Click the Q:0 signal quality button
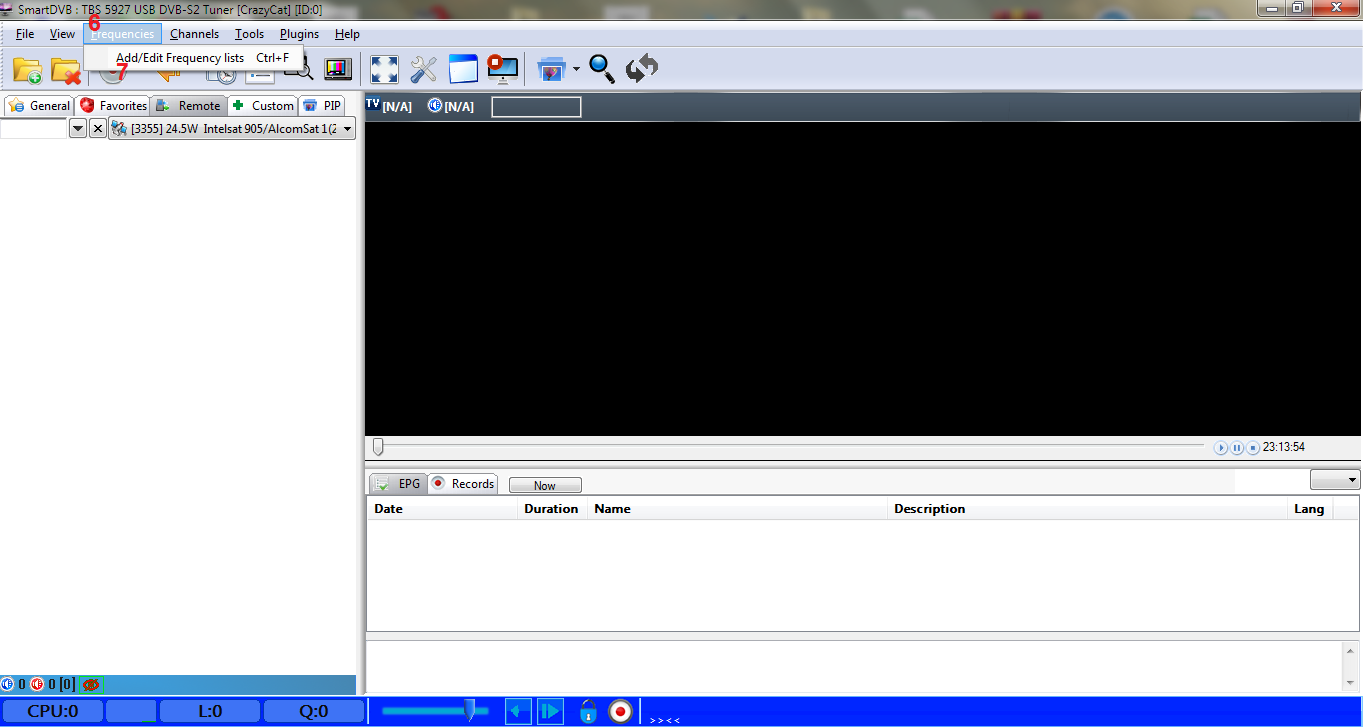This screenshot has height=727, width=1363. coord(314,711)
